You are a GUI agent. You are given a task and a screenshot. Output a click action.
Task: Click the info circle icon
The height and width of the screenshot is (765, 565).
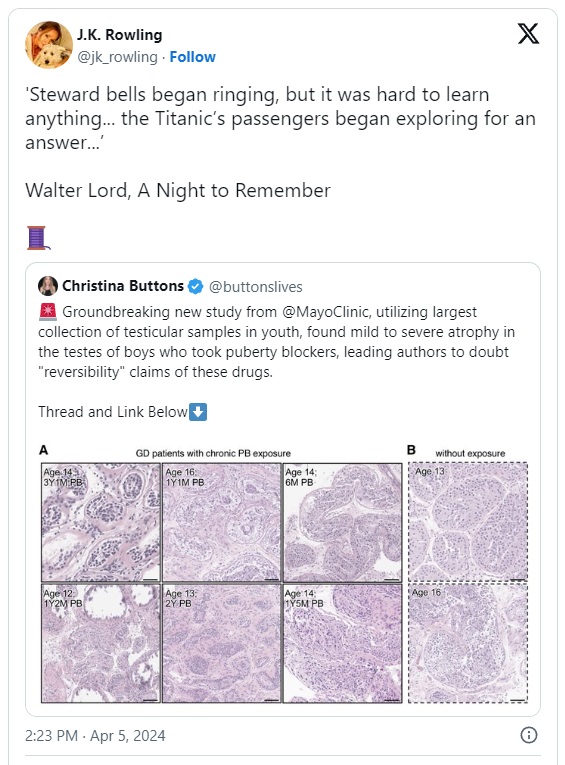[x=529, y=735]
